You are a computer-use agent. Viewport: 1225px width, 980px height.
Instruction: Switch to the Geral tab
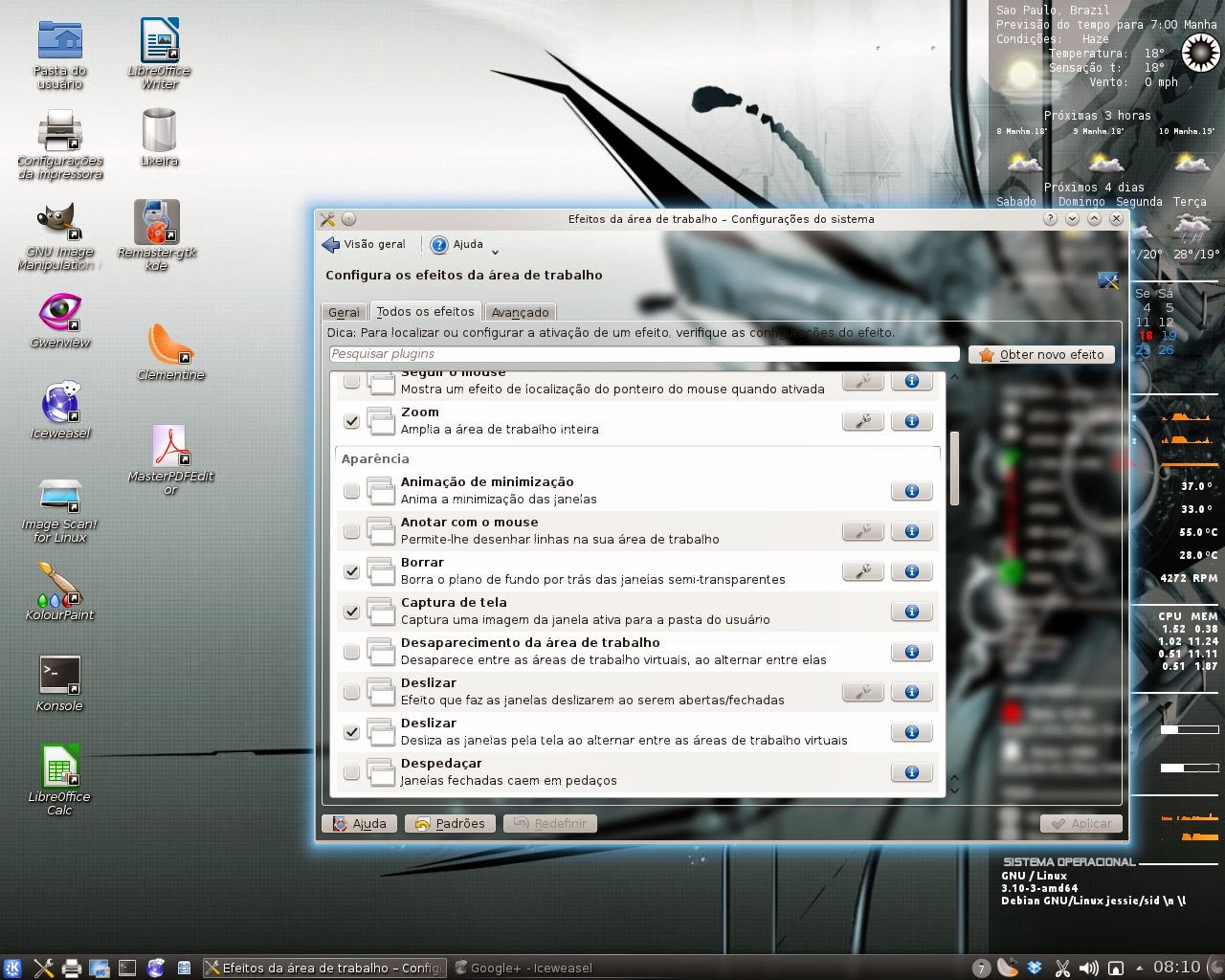344,311
